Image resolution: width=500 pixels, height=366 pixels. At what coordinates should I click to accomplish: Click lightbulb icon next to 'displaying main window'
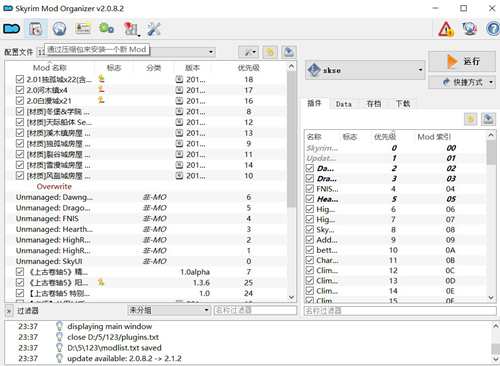tap(59, 326)
